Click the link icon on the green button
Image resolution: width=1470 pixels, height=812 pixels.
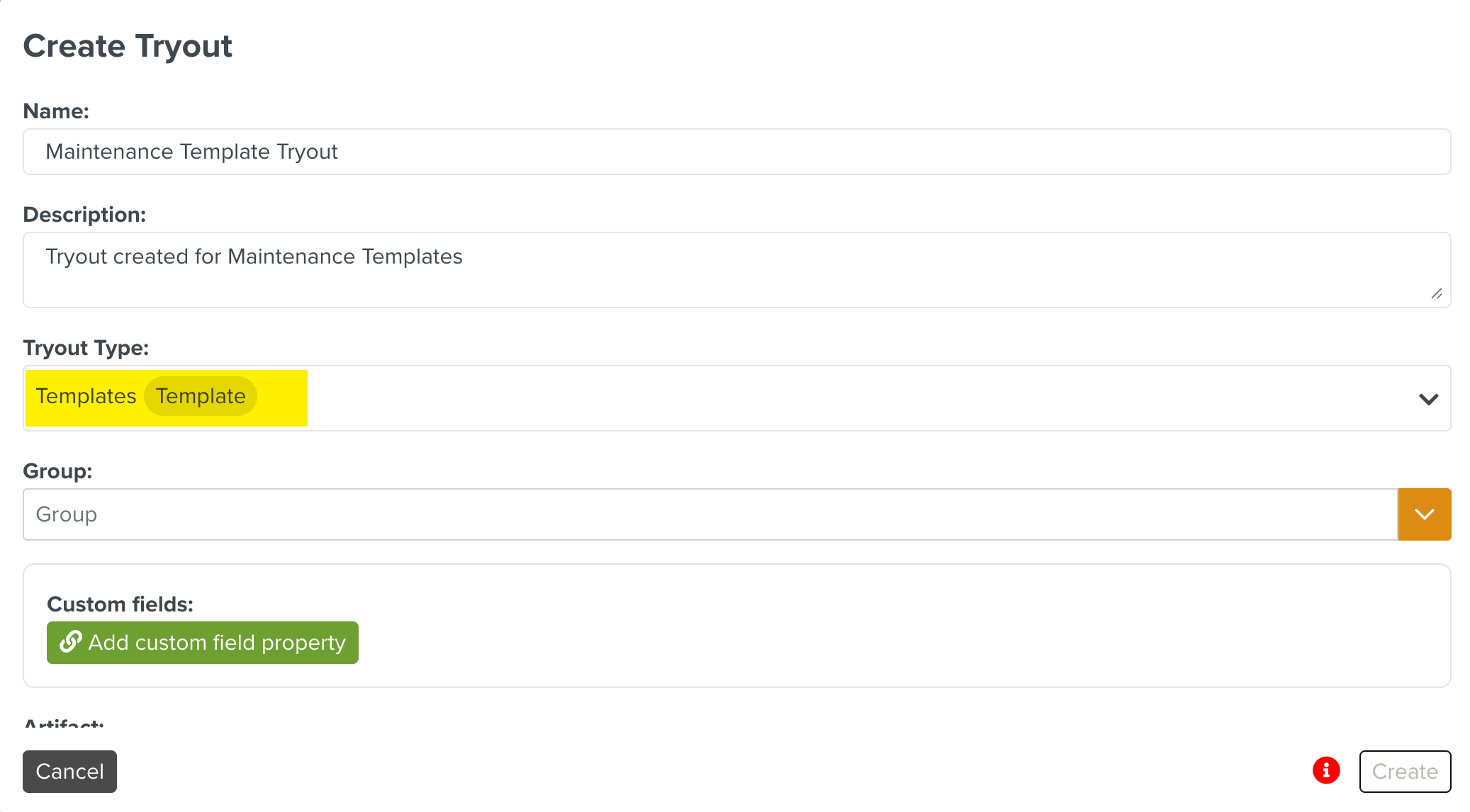click(x=71, y=642)
